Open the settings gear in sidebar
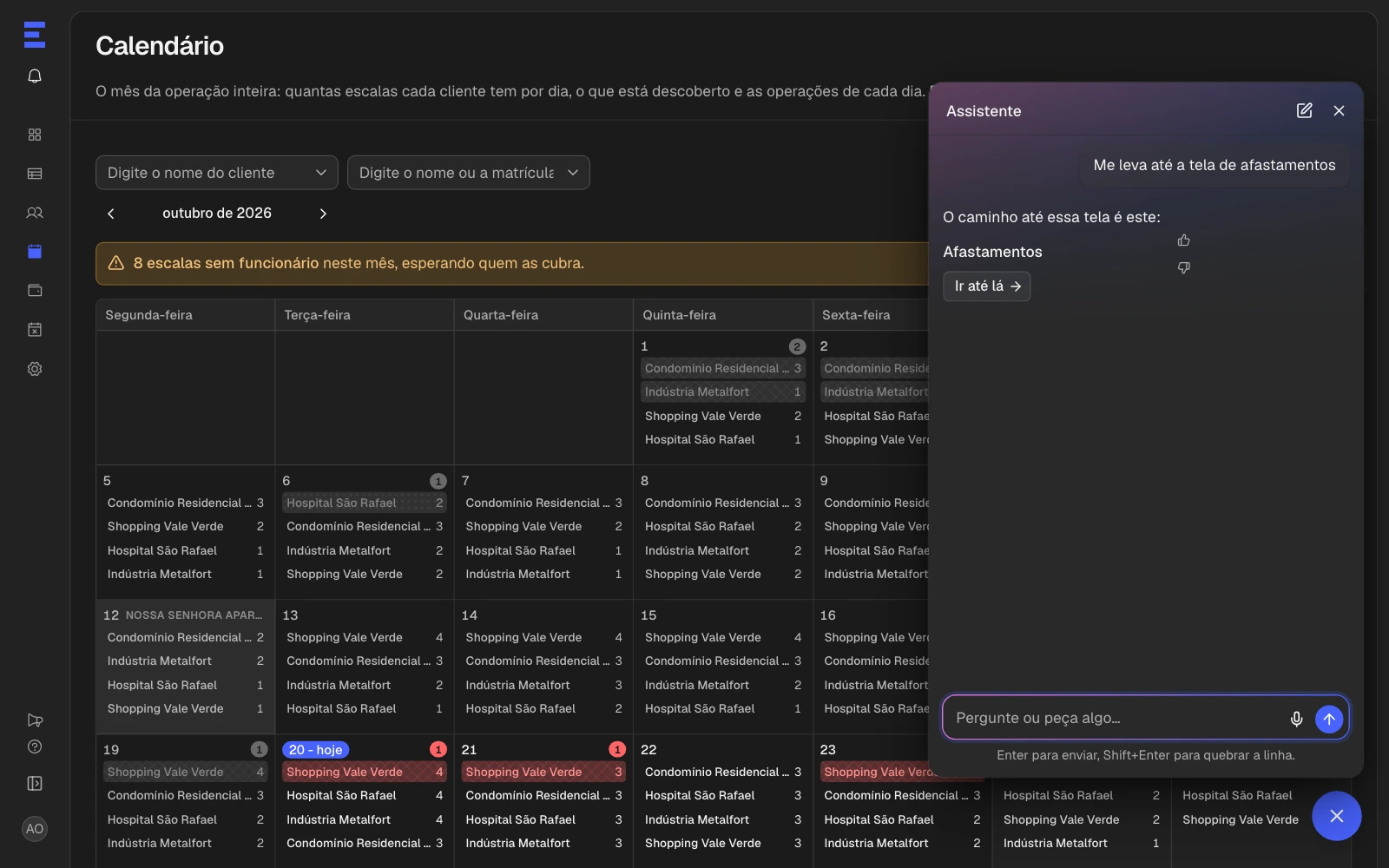 (x=35, y=369)
